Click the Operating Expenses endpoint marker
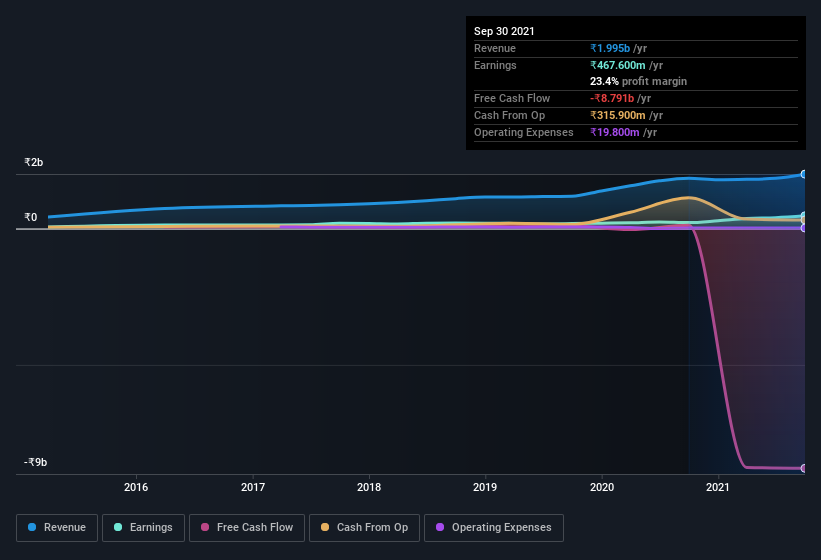Viewport: 821px width, 560px height. [803, 228]
